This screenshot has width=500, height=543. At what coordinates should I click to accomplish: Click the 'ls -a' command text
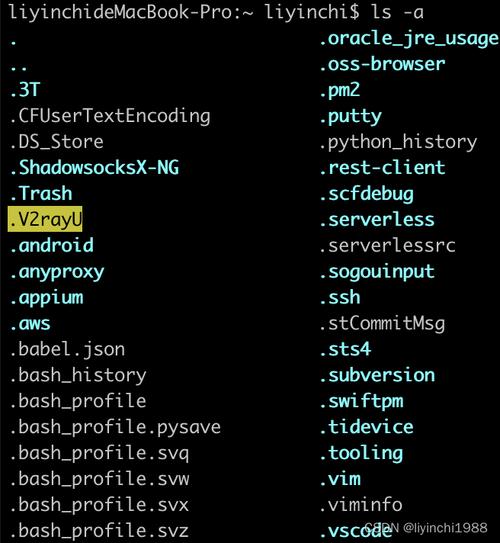tap(398, 12)
